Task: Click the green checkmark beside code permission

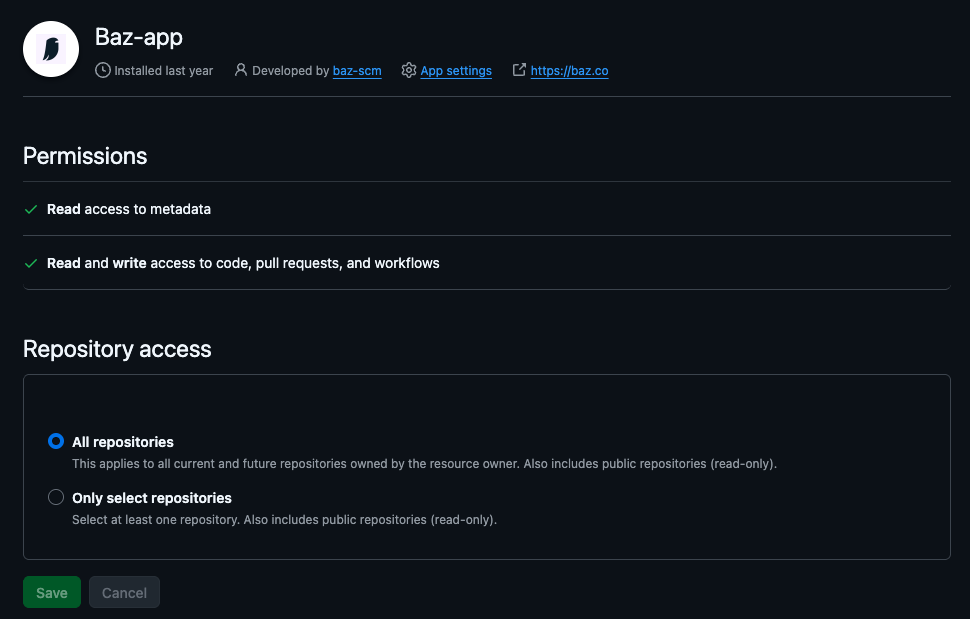Action: click(x=31, y=263)
